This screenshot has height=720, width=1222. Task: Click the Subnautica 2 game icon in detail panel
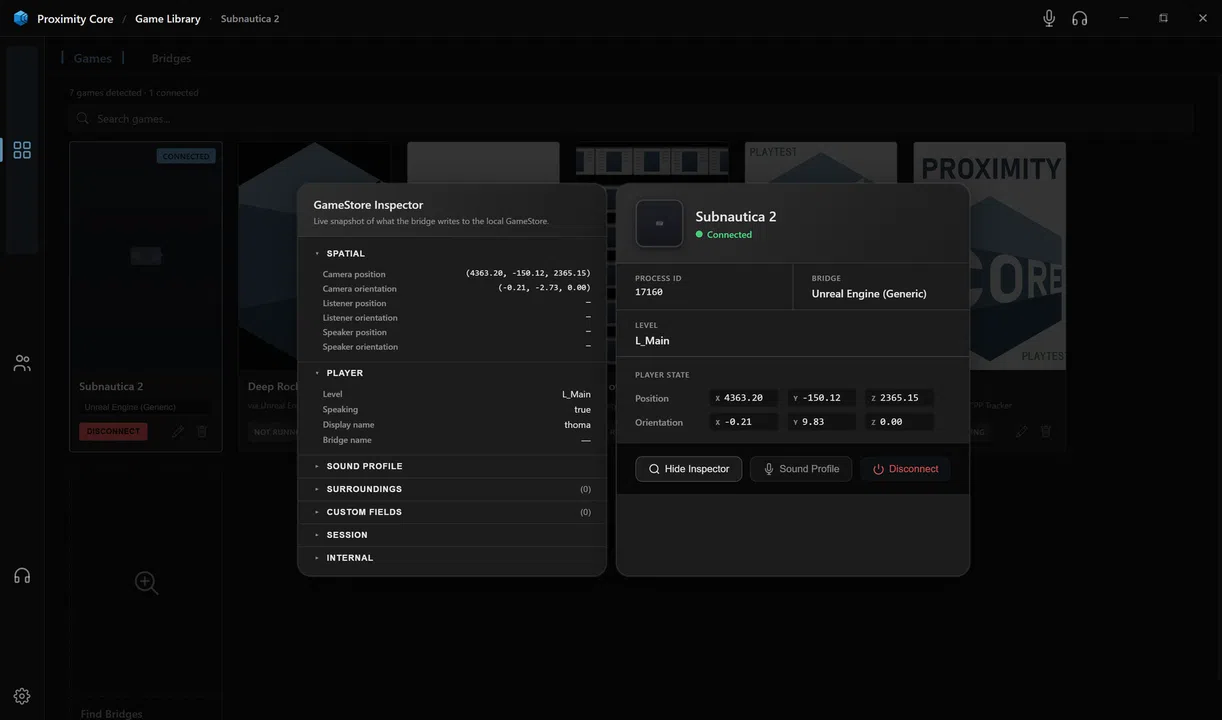click(x=659, y=223)
